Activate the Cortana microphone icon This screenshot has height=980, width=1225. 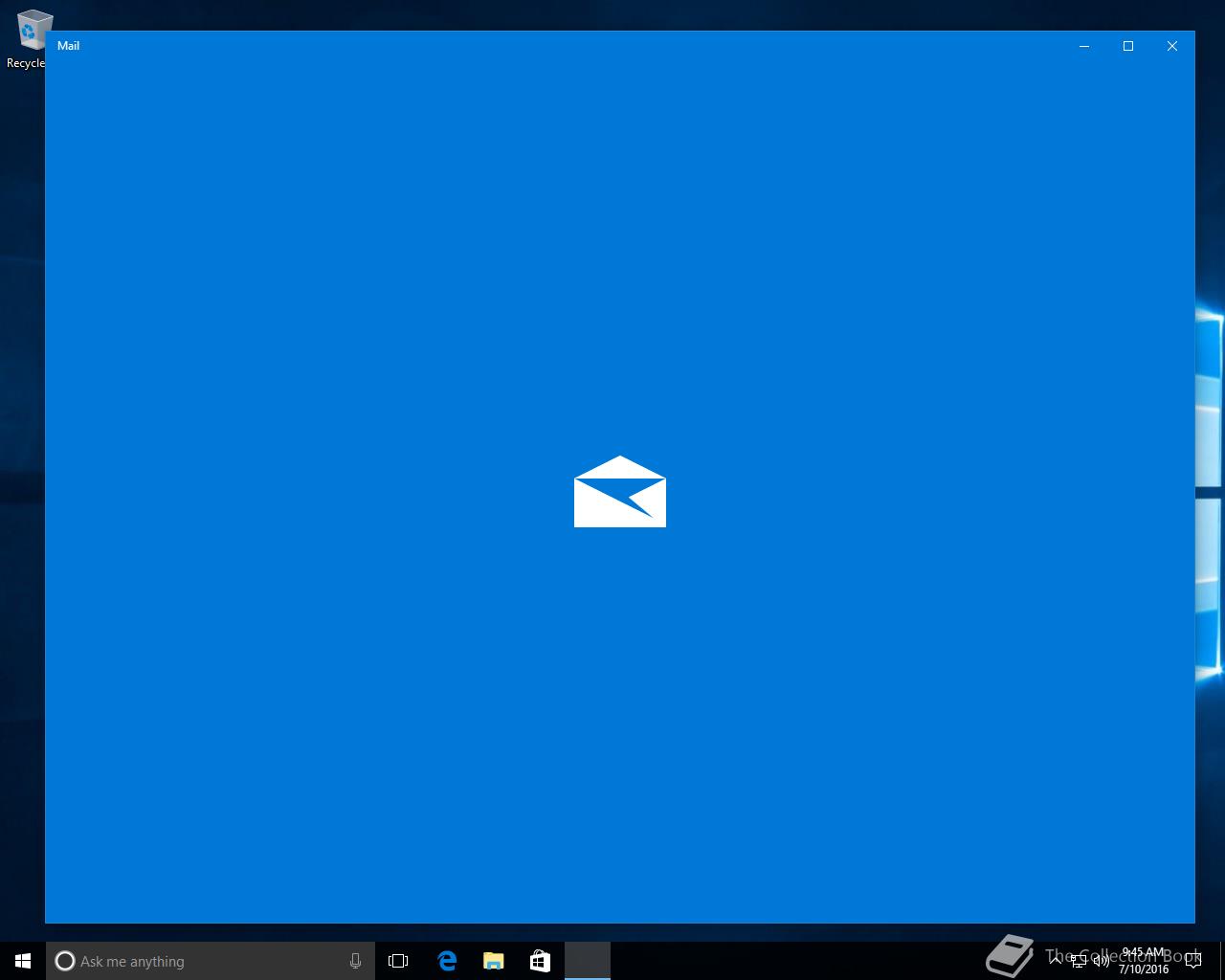(x=355, y=961)
